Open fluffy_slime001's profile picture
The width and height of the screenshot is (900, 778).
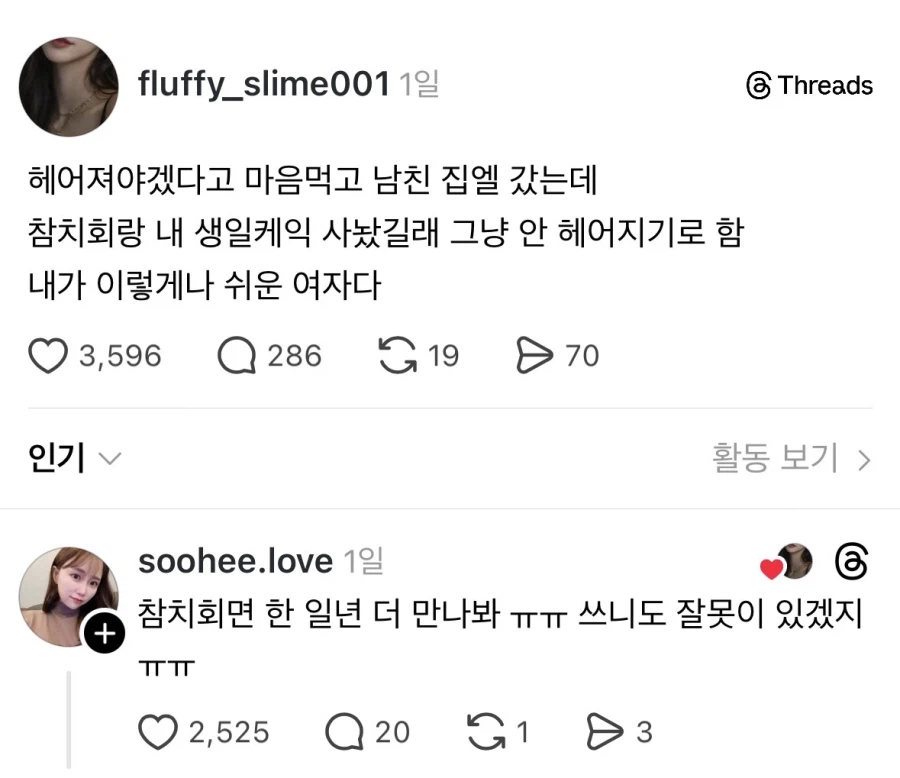68,86
